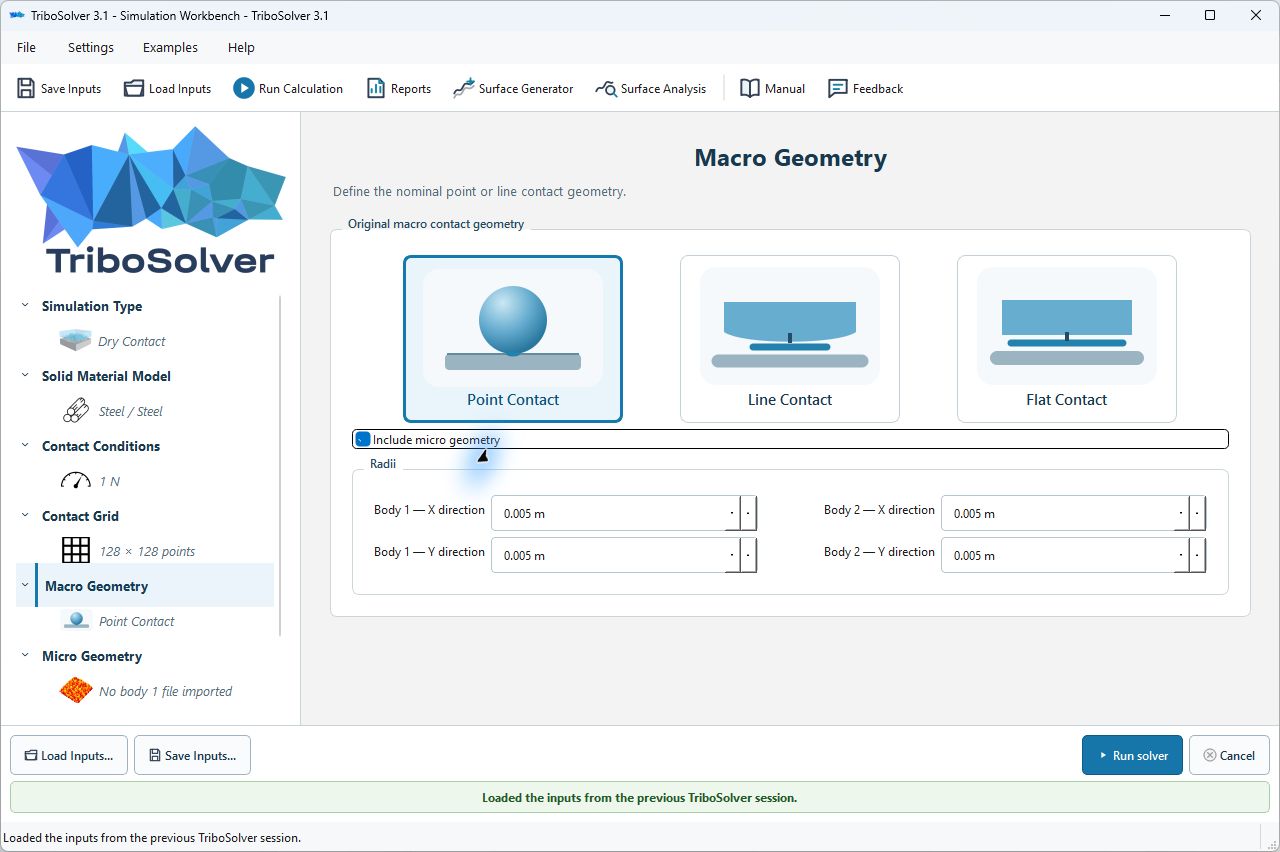Viewport: 1280px width, 852px height.
Task: Select the Dry Contact icon in the sidebar
Action: click(x=76, y=341)
